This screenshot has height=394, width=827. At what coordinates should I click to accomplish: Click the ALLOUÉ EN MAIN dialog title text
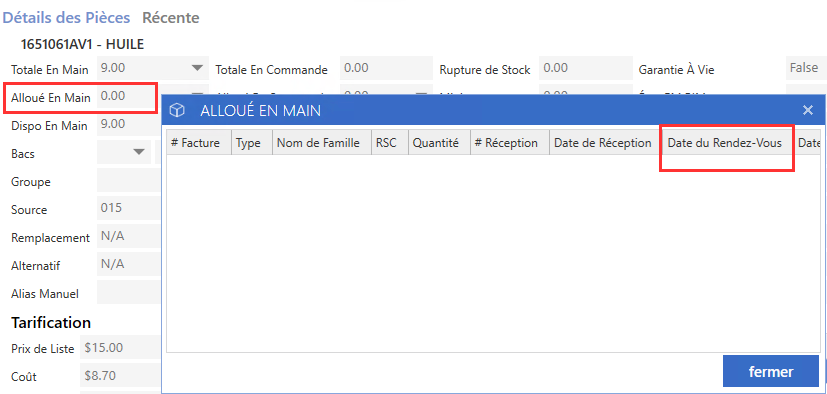tap(261, 110)
